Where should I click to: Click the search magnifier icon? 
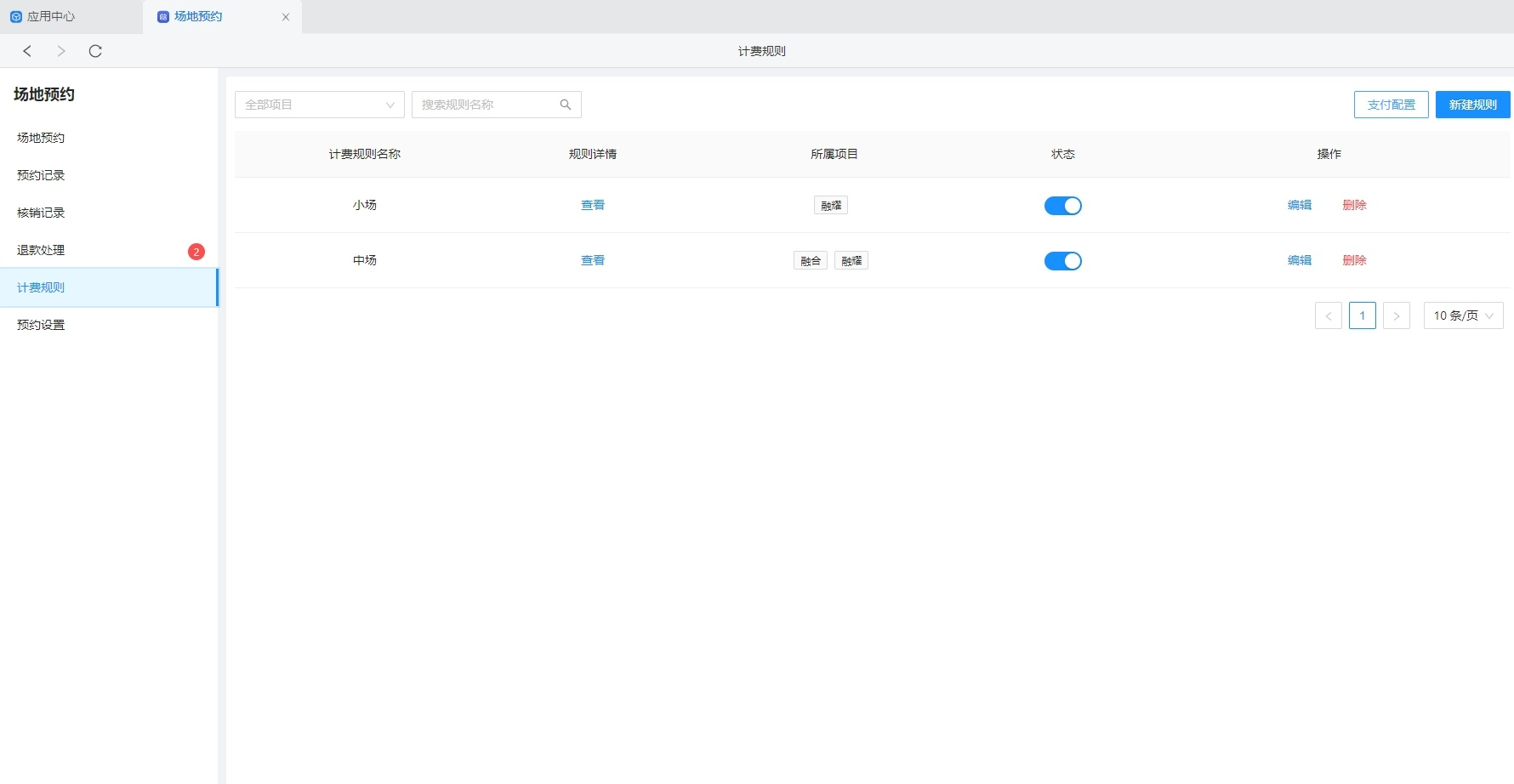(x=566, y=105)
